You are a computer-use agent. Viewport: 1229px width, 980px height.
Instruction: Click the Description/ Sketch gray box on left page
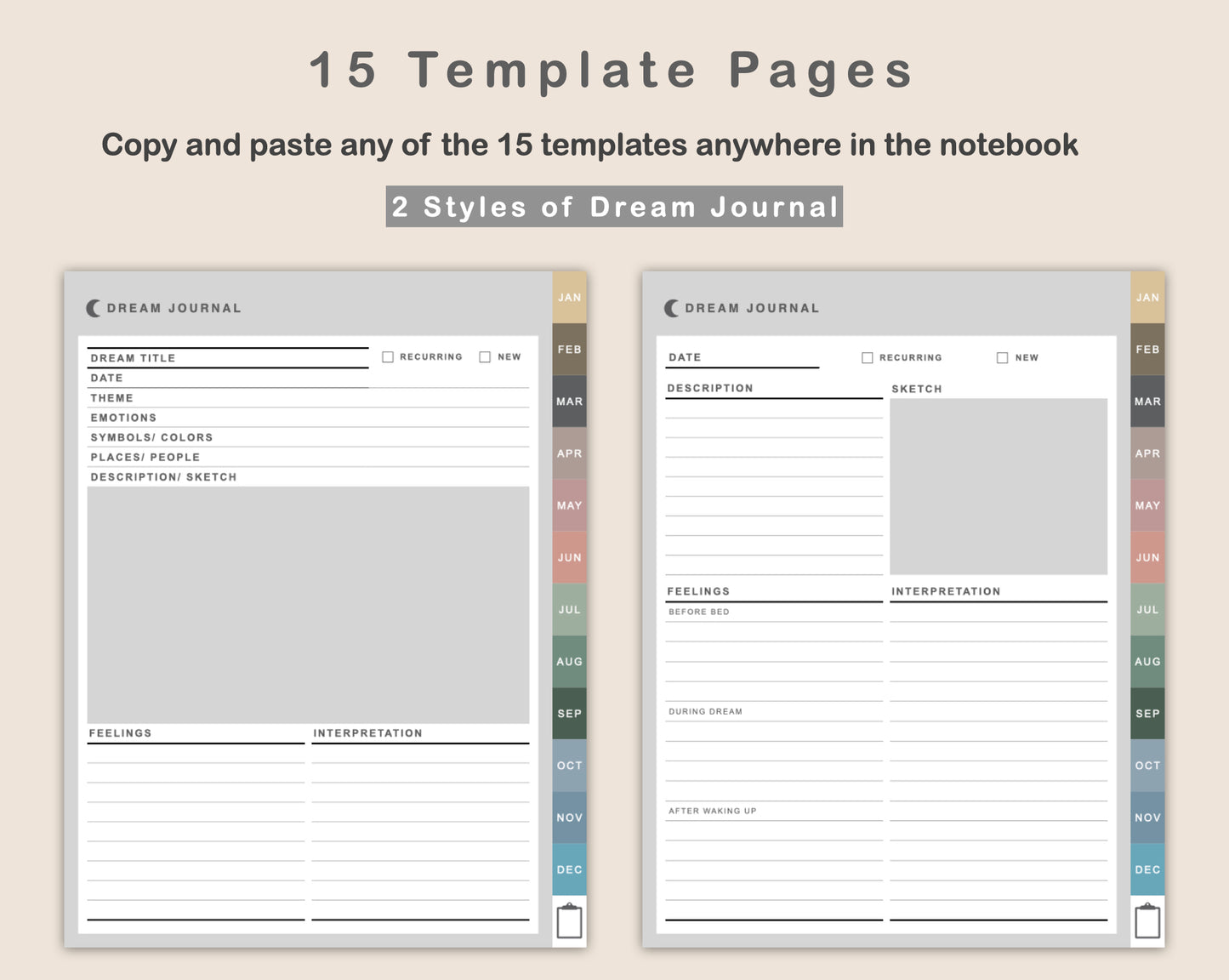tap(308, 605)
